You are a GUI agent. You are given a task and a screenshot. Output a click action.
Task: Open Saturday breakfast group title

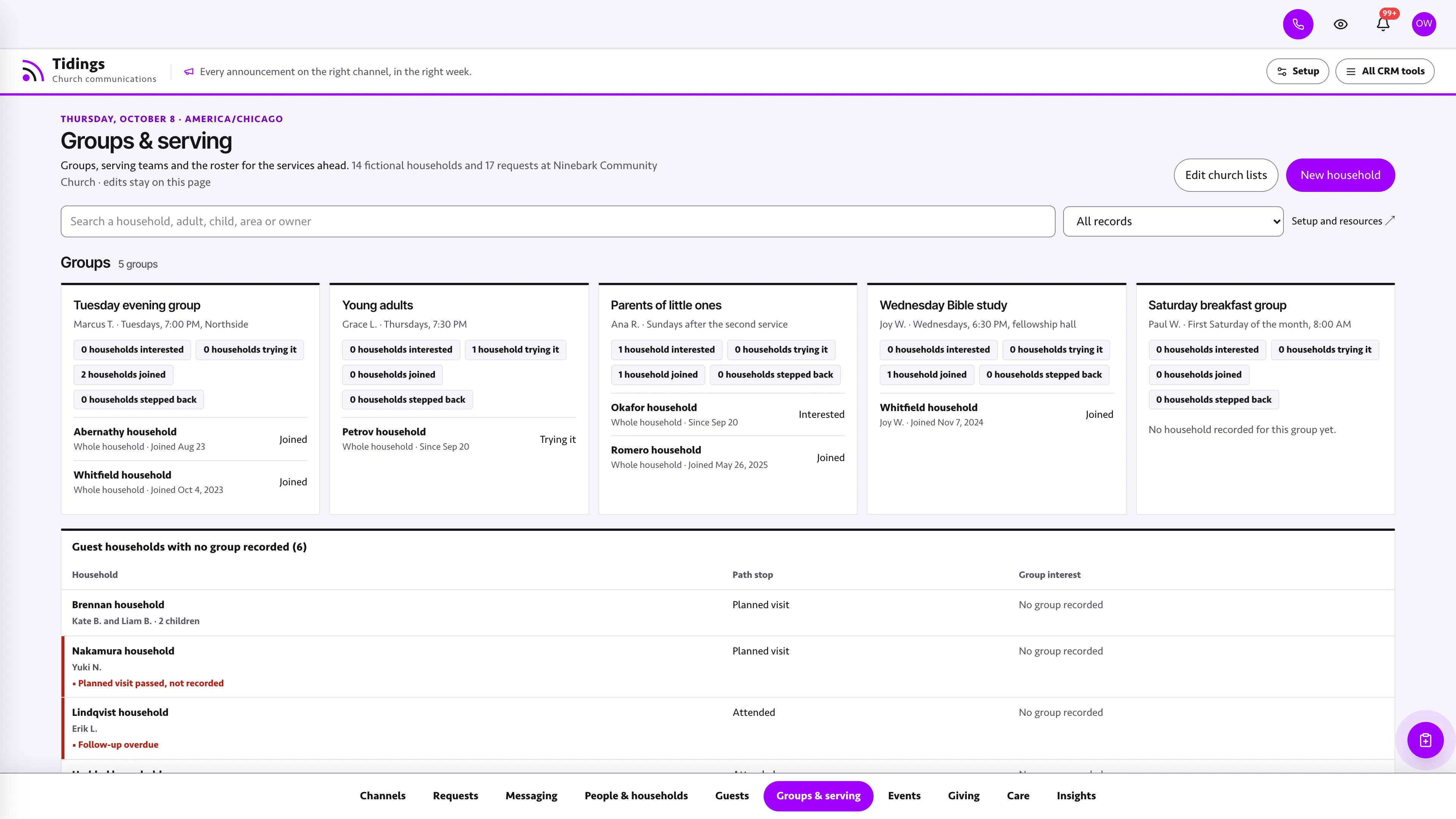coord(1217,305)
